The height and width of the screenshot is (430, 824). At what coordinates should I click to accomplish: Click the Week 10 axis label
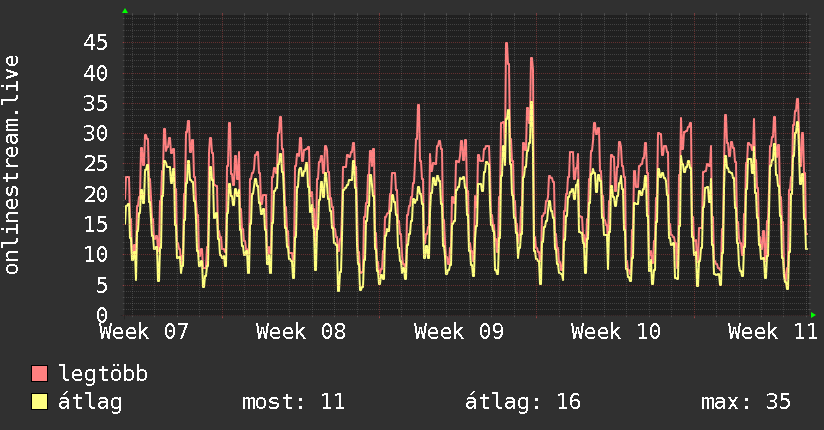pyautogui.click(x=616, y=332)
